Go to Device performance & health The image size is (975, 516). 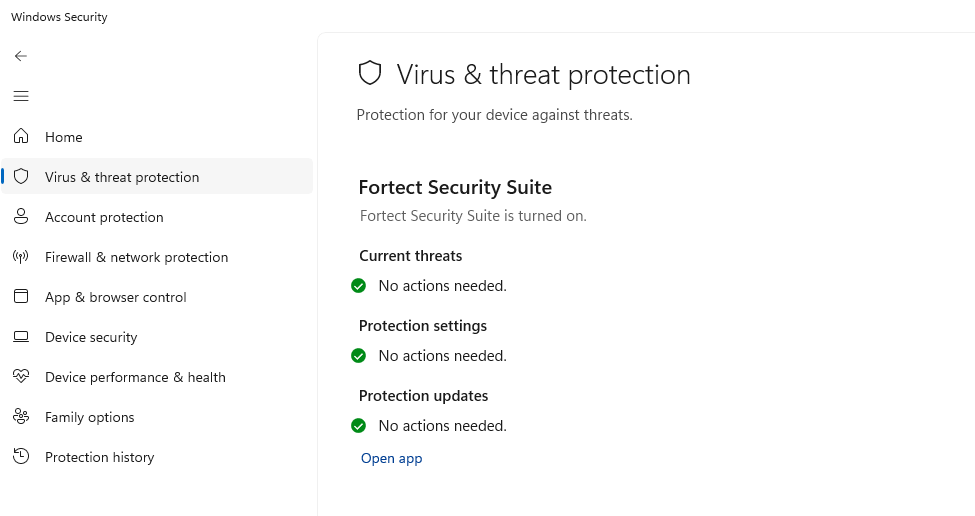(x=135, y=377)
